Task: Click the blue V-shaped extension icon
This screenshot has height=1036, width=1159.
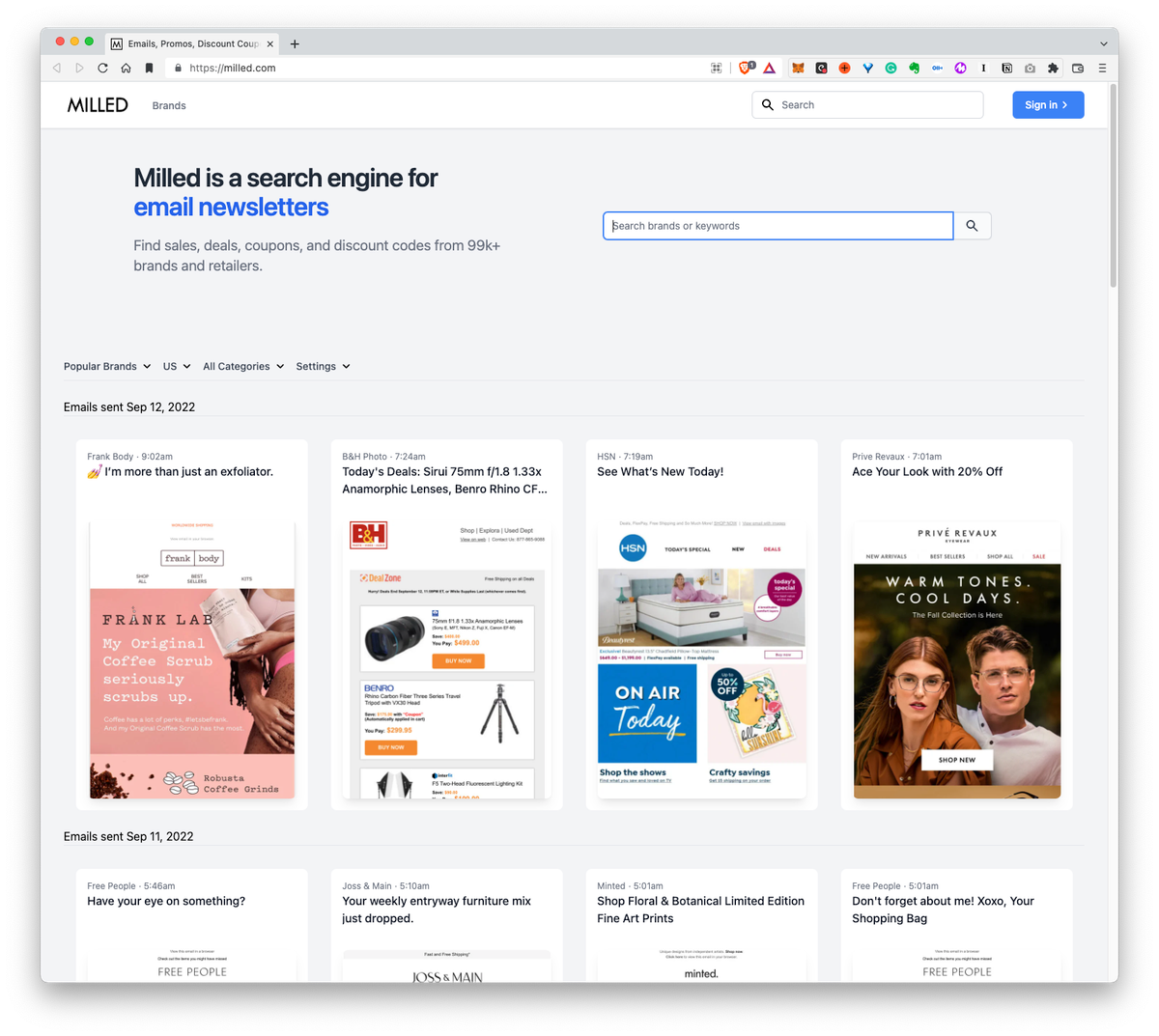Action: [x=867, y=69]
